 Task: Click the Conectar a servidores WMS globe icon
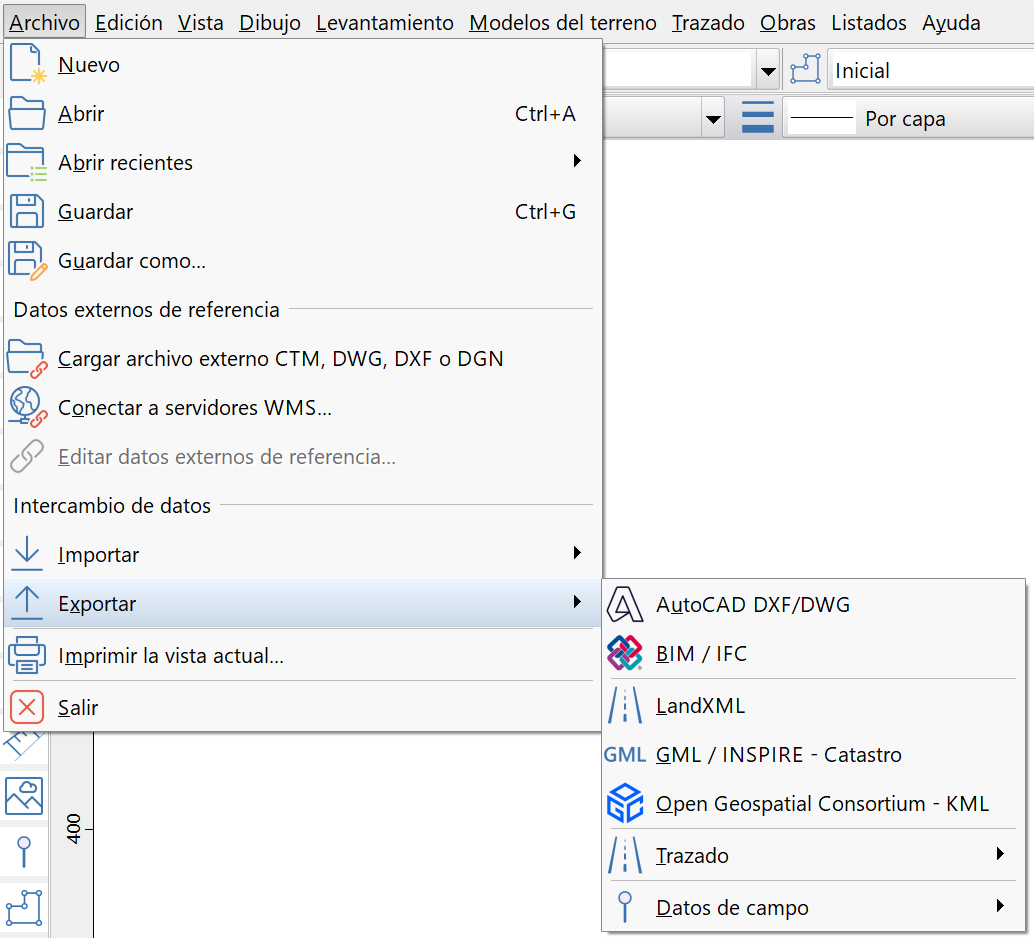pos(27,408)
